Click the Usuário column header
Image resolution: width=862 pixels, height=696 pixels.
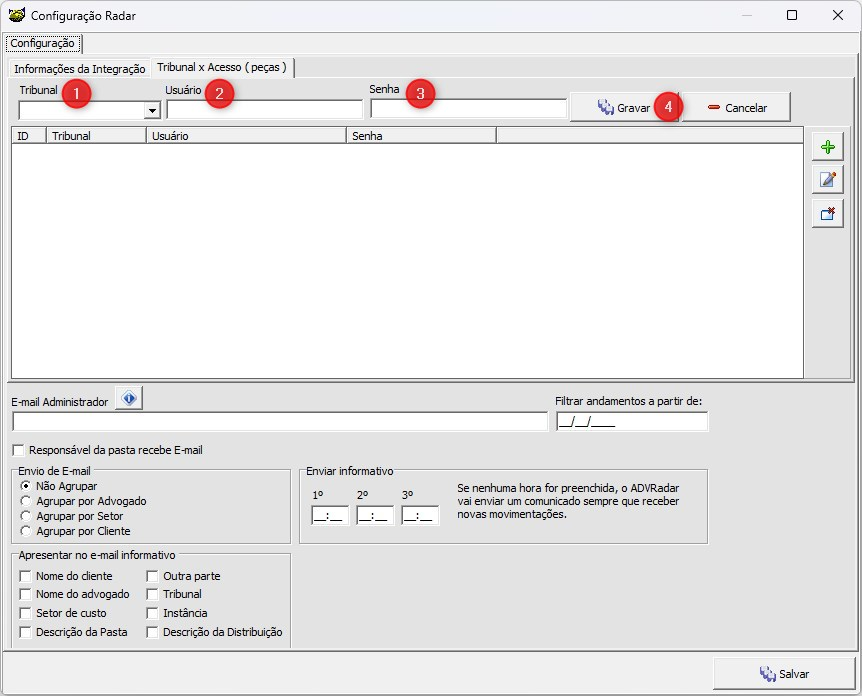pyautogui.click(x=246, y=136)
